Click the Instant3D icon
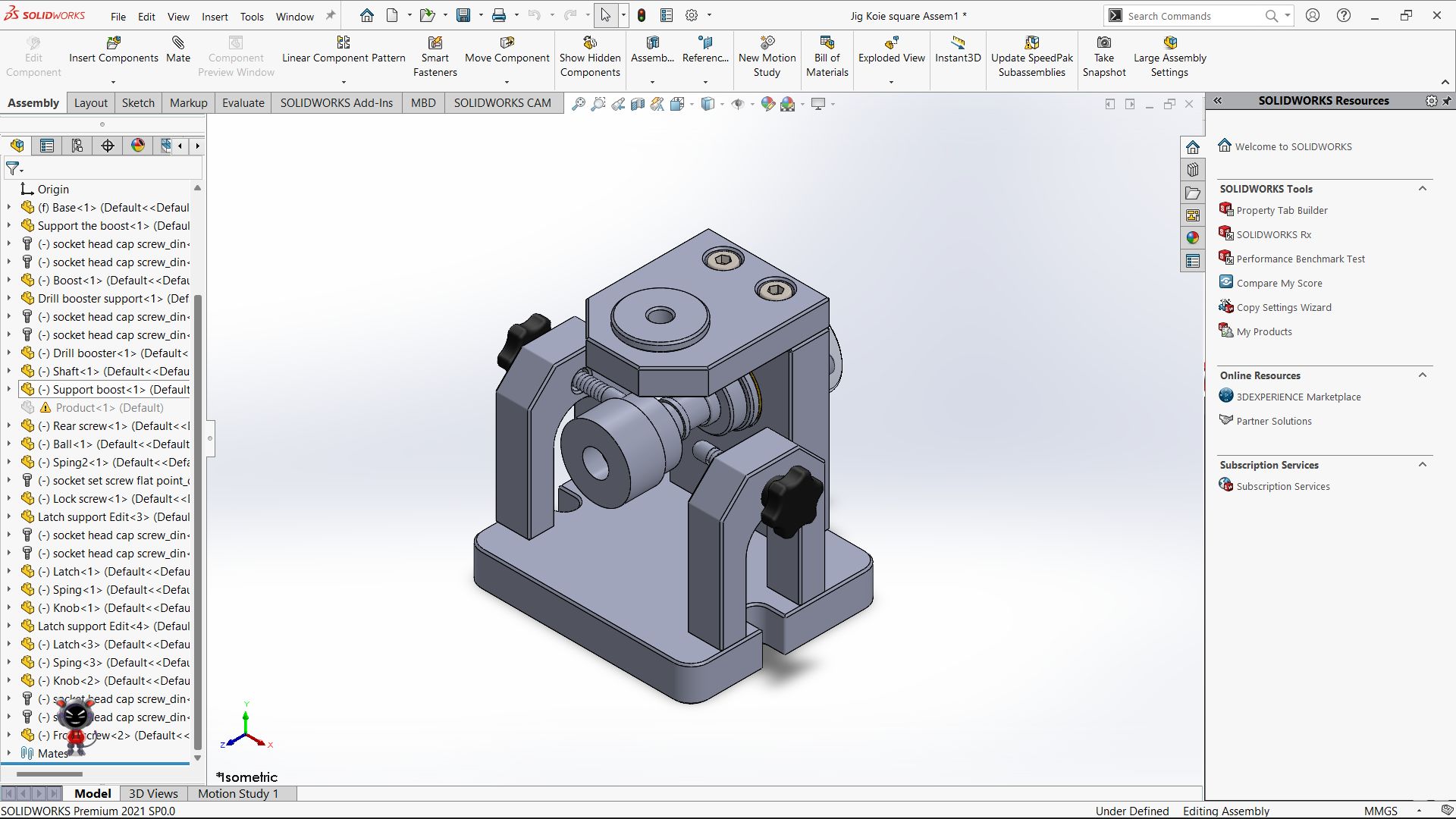 [x=958, y=43]
